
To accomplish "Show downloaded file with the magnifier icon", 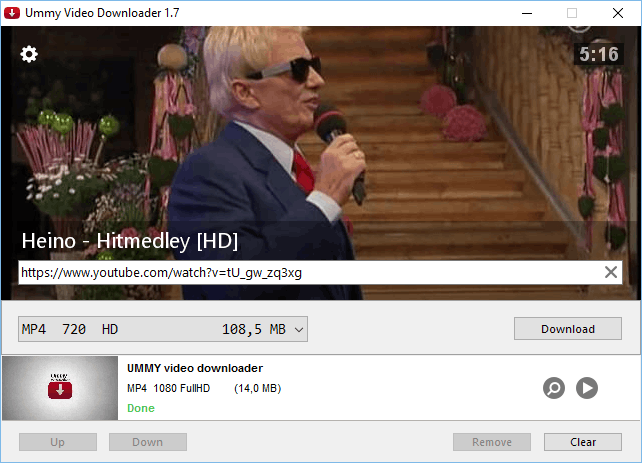I will [x=554, y=388].
